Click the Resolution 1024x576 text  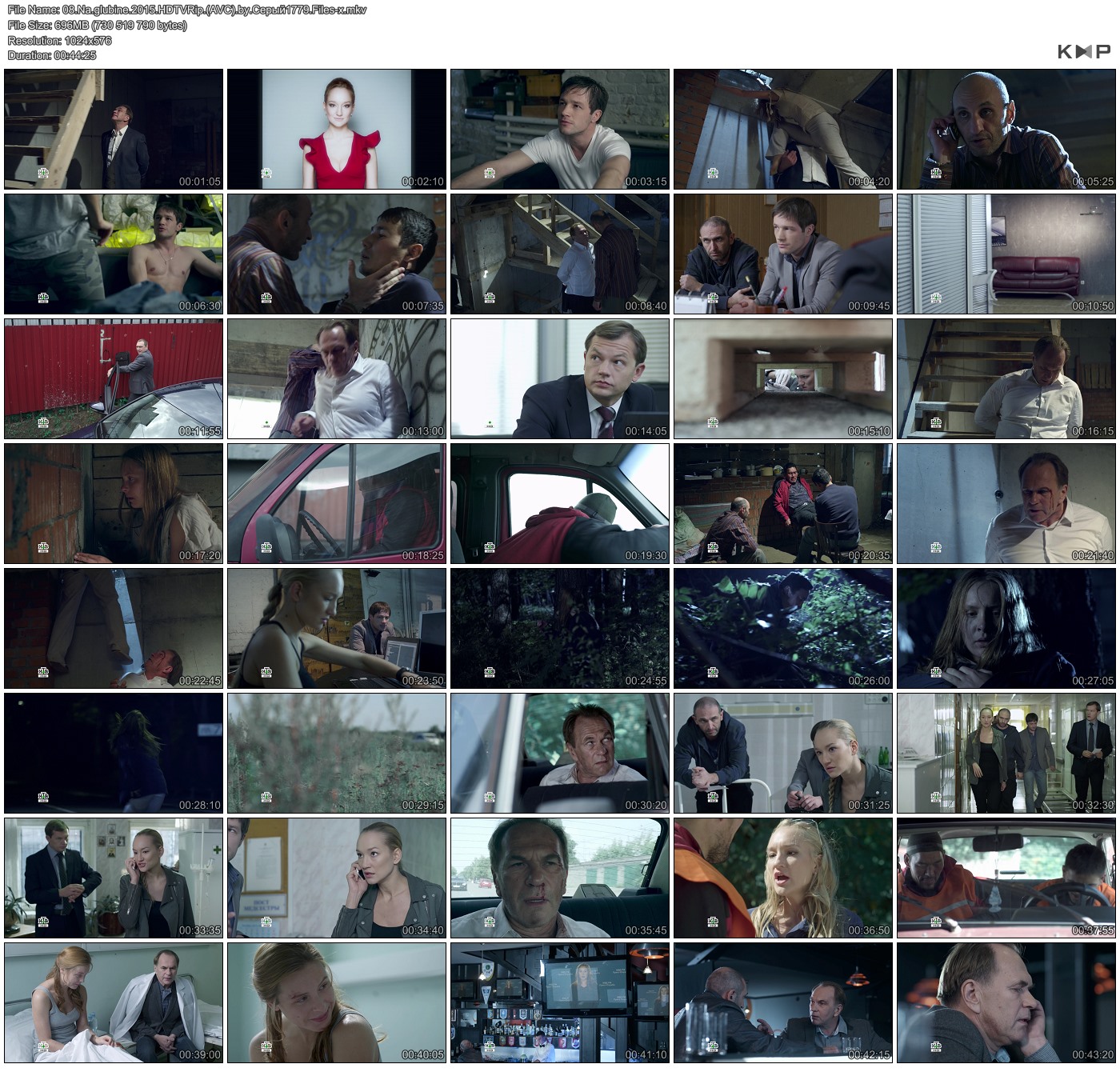pos(59,40)
